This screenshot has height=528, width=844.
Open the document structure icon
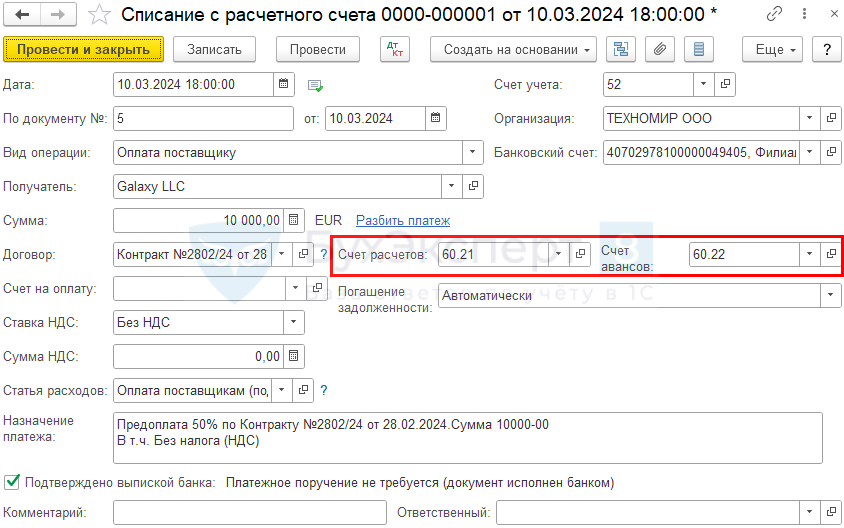621,49
